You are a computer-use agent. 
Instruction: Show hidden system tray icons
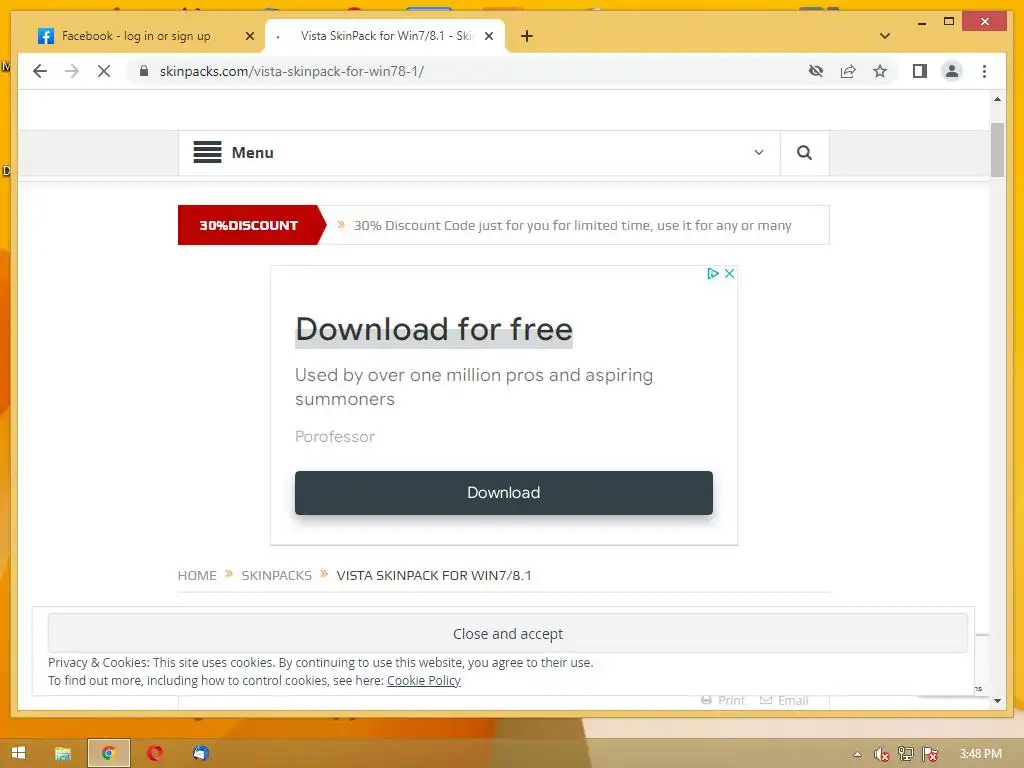pos(857,754)
